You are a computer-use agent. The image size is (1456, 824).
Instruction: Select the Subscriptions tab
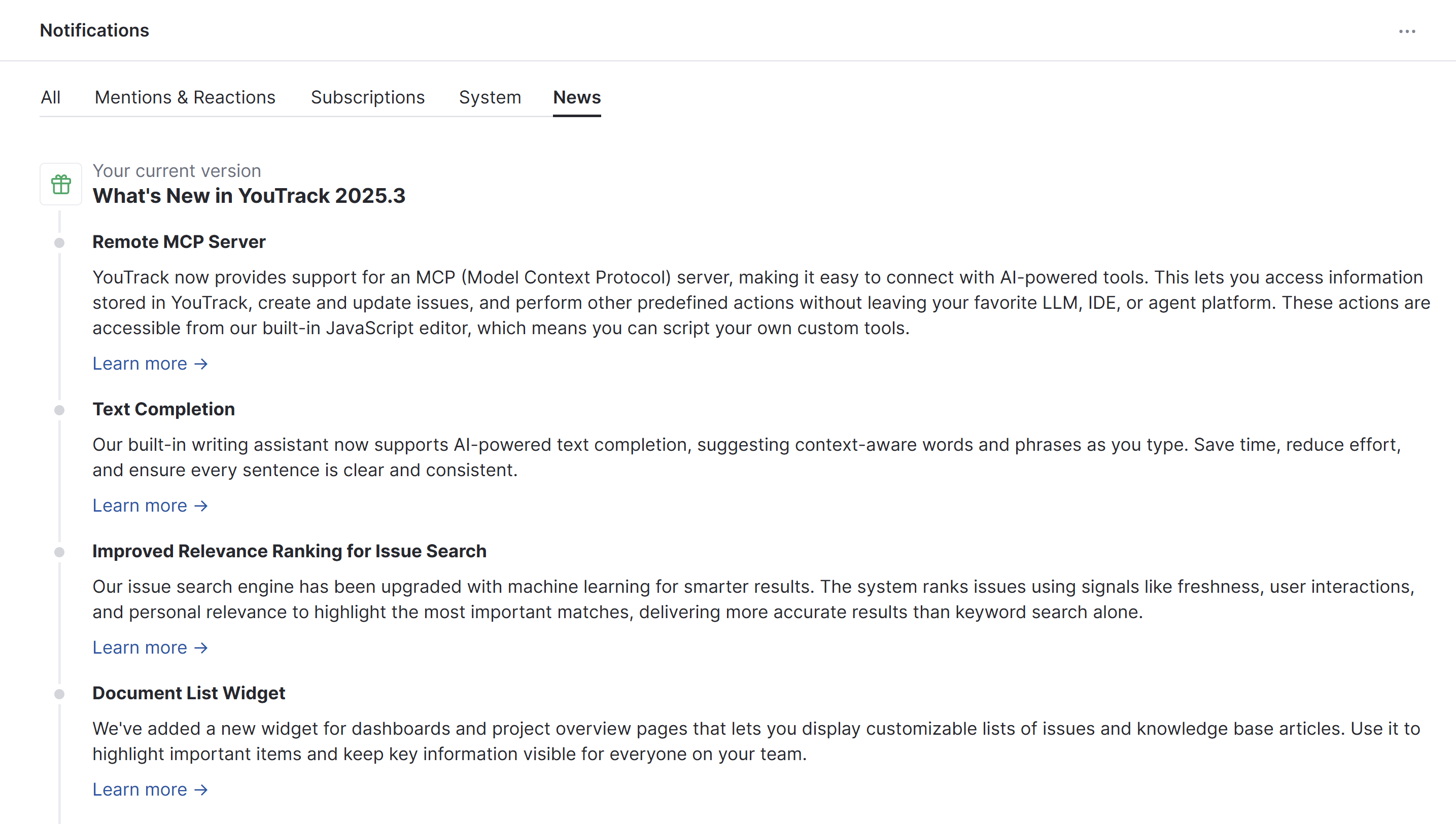coord(367,97)
